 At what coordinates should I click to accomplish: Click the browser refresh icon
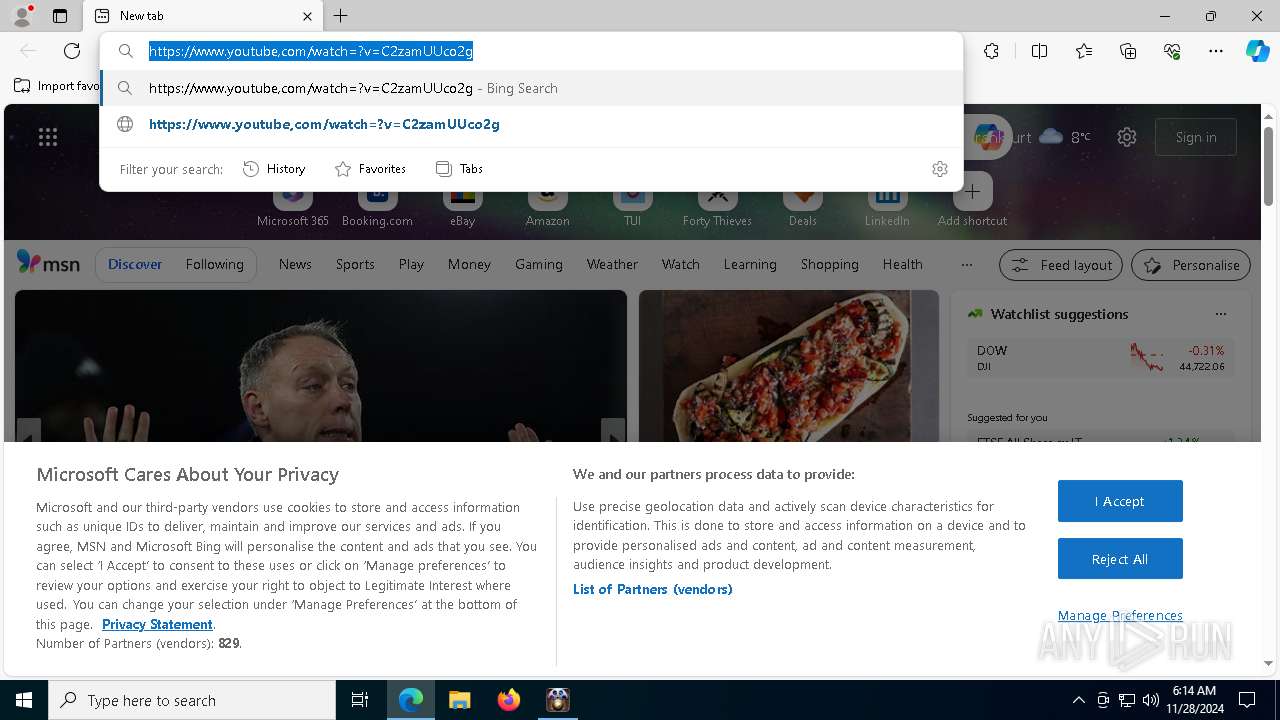pos(72,51)
